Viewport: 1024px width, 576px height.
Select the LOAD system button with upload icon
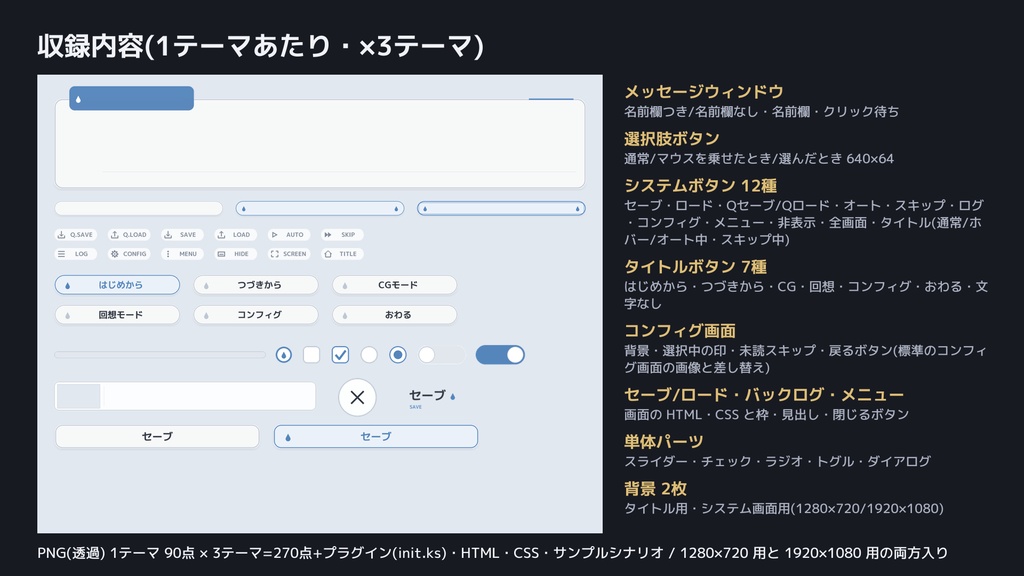click(x=236, y=234)
